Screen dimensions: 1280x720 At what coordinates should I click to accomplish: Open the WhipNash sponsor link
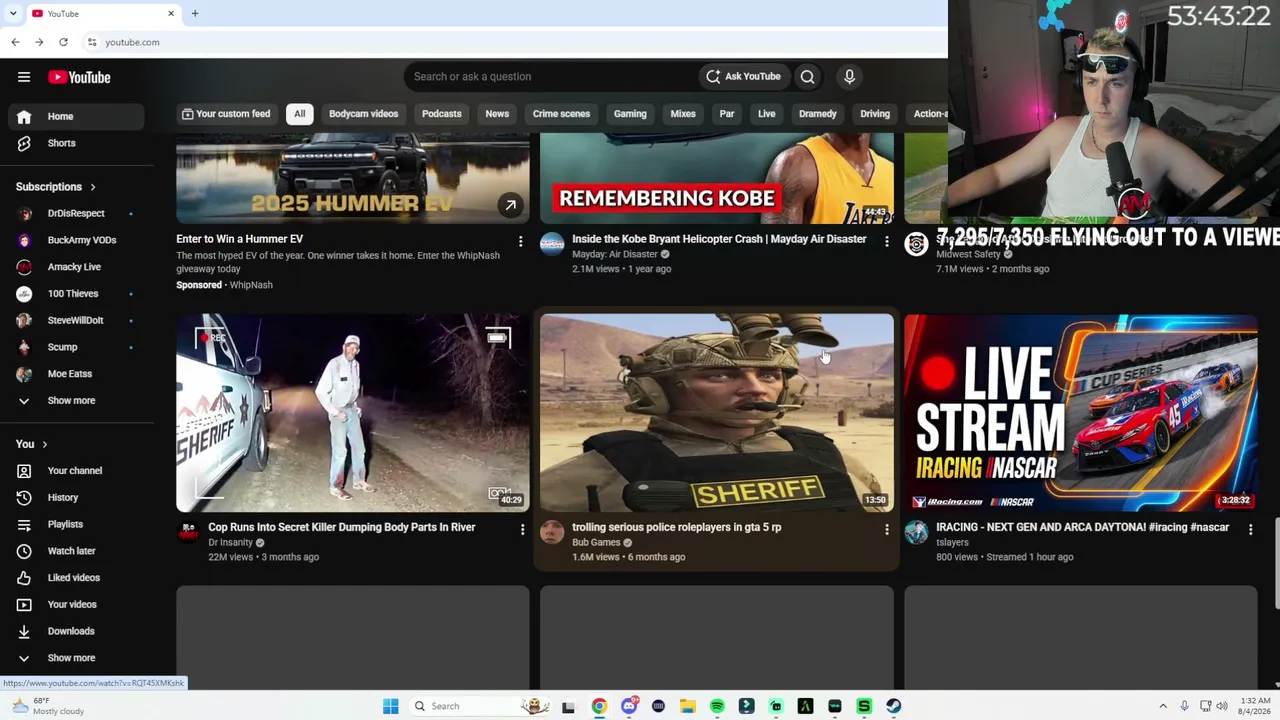(x=251, y=285)
